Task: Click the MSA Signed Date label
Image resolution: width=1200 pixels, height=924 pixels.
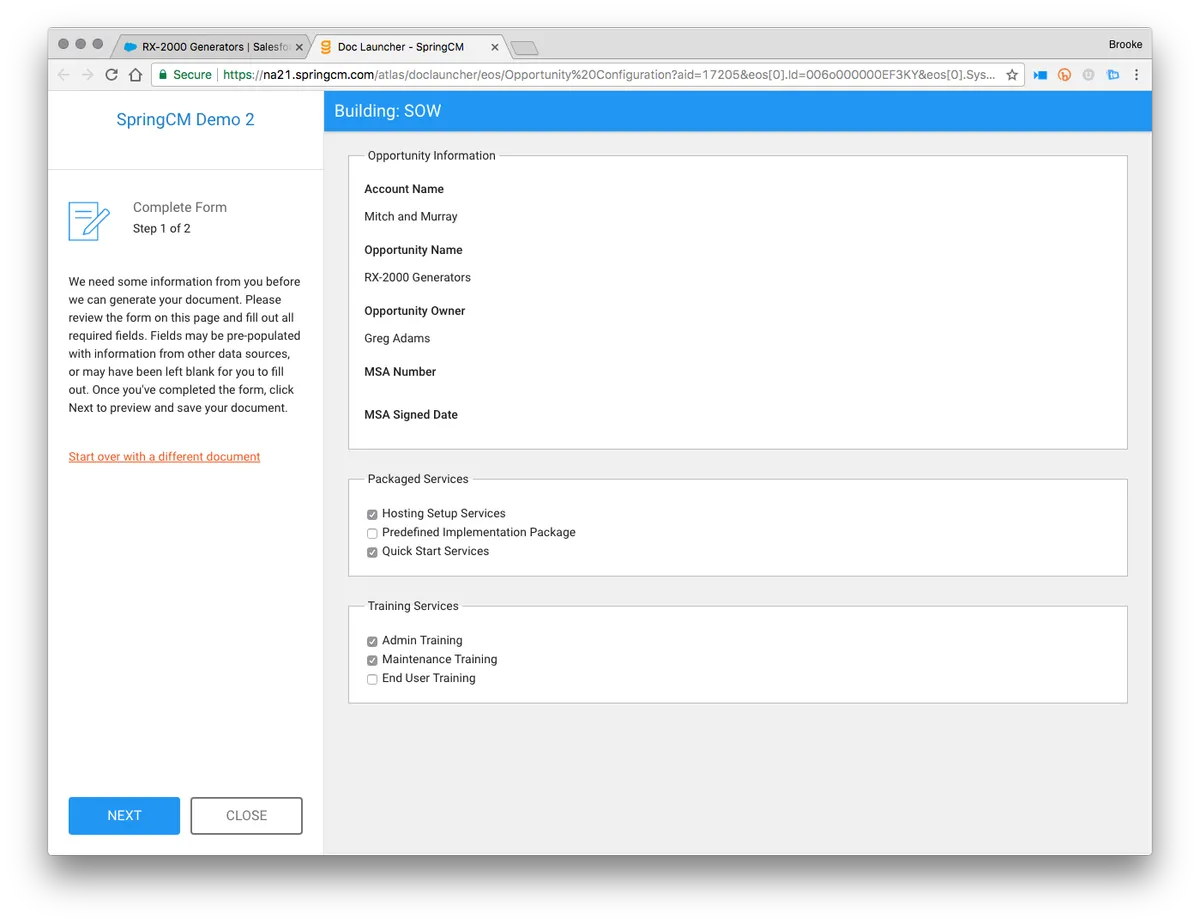Action: click(411, 414)
